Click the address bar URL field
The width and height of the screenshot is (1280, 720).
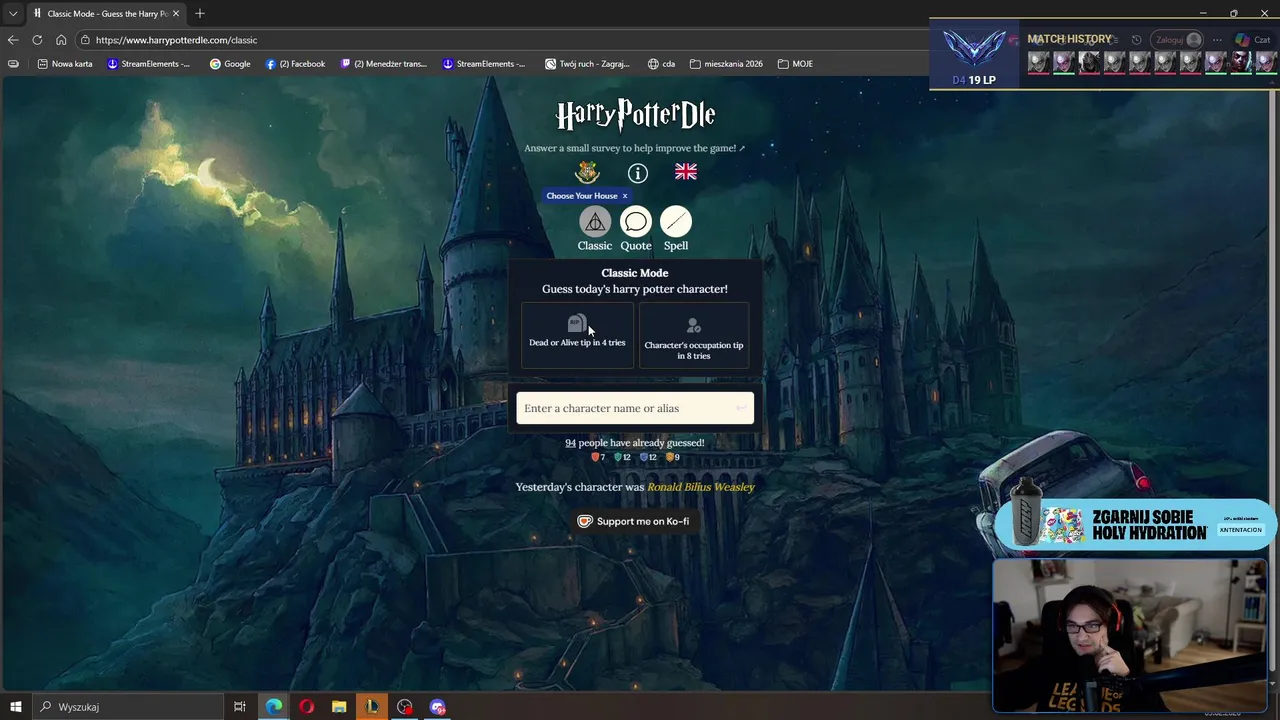tap(500, 40)
